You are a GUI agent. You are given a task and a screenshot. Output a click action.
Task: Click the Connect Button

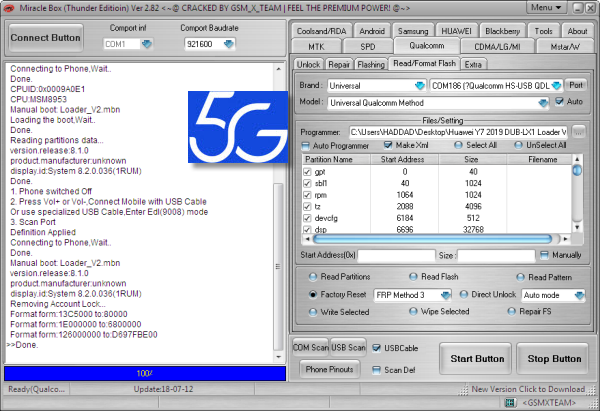click(x=46, y=38)
